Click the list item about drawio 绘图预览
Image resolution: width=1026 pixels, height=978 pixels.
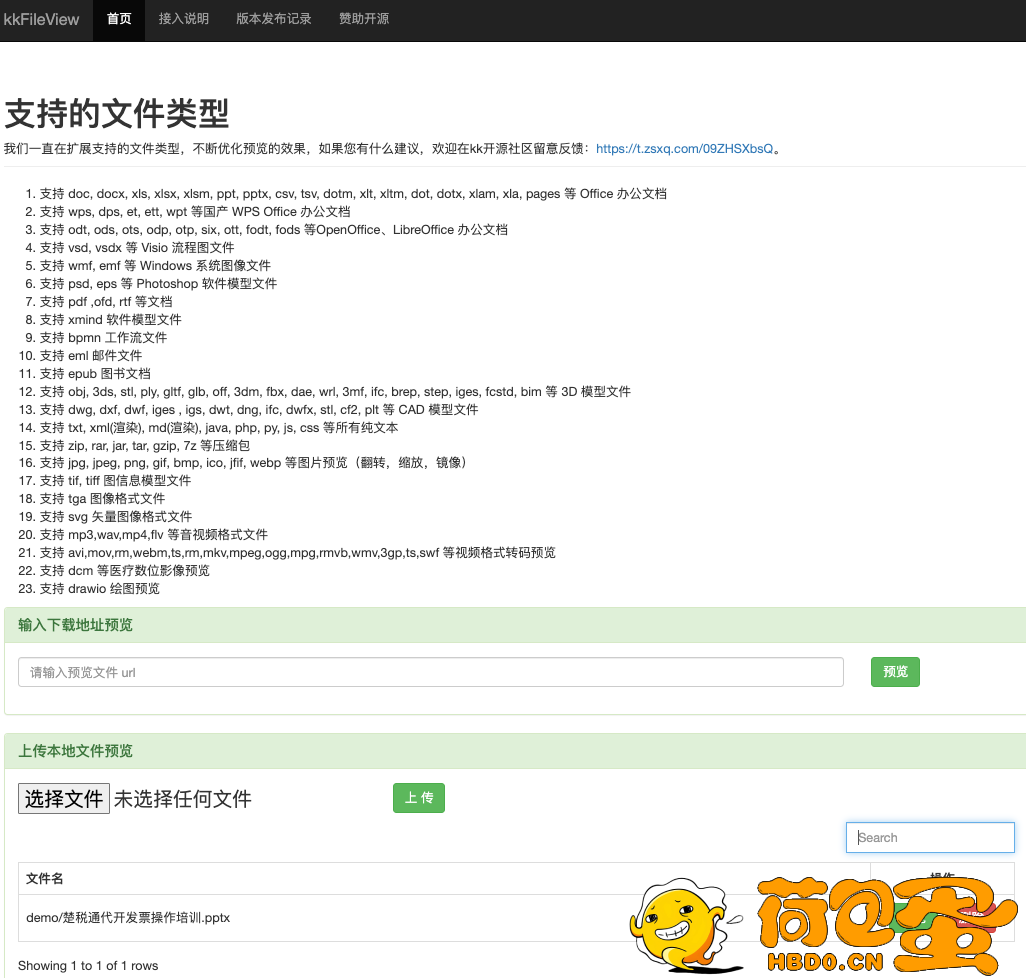coord(99,589)
